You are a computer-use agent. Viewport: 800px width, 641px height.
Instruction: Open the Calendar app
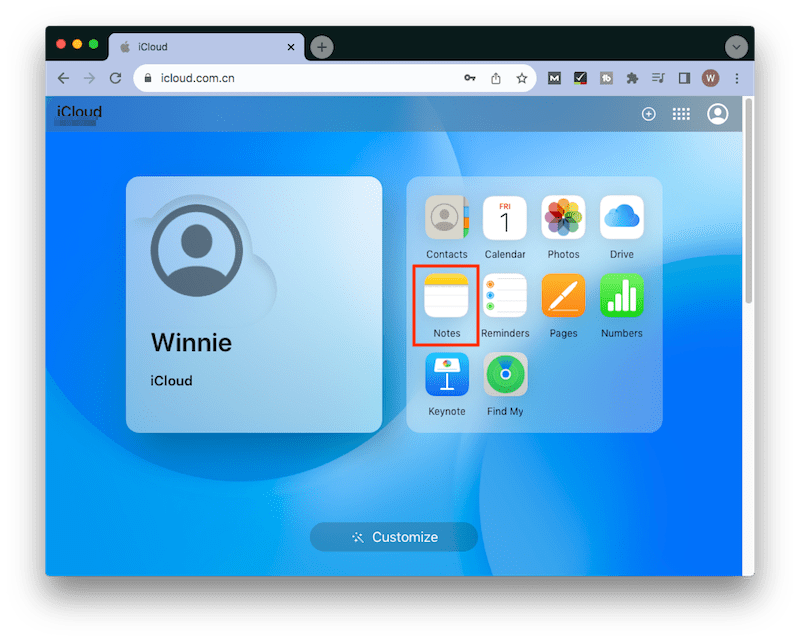(x=505, y=217)
